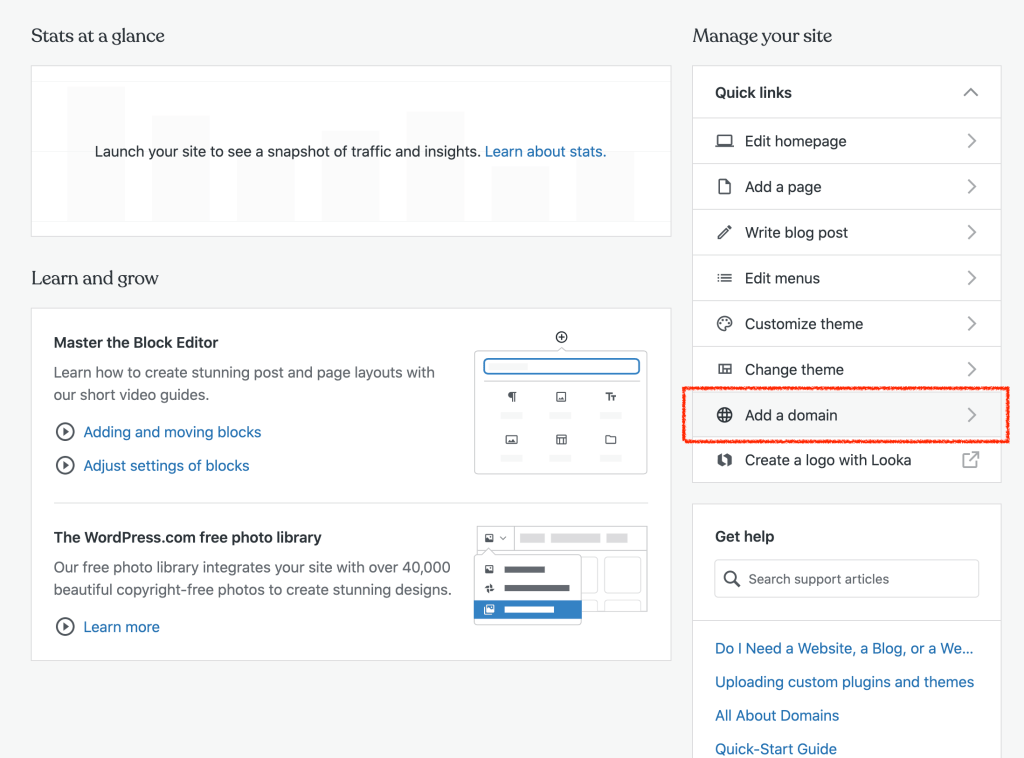Select the Write blog post quick link

(796, 233)
